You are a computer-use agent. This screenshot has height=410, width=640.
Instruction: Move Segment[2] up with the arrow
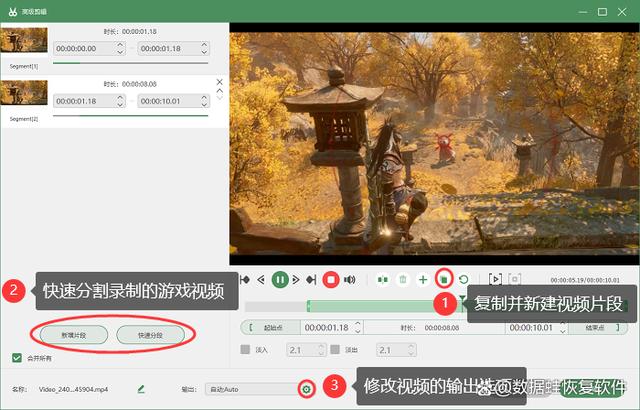pos(220,91)
